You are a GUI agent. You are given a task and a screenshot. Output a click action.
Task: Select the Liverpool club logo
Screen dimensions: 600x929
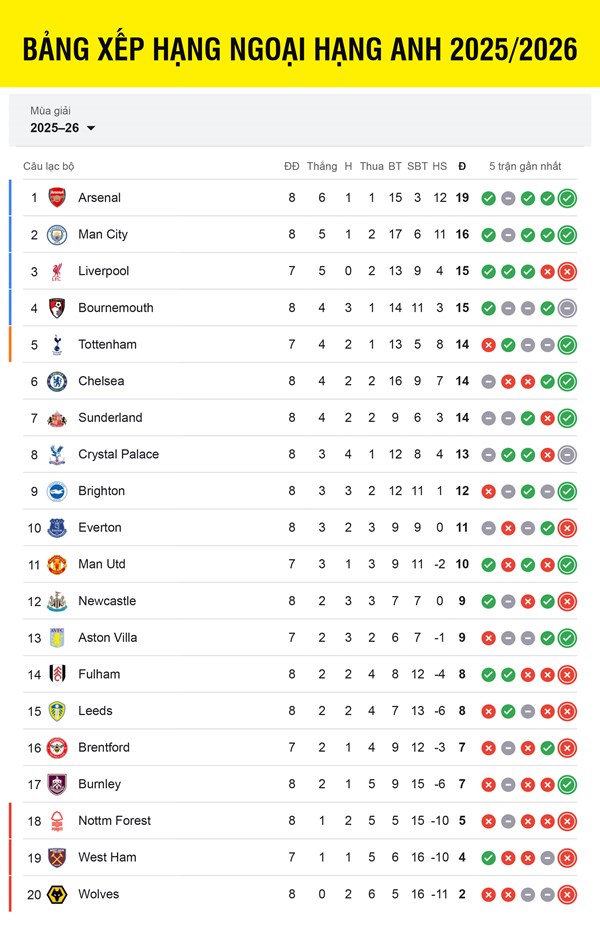57,271
